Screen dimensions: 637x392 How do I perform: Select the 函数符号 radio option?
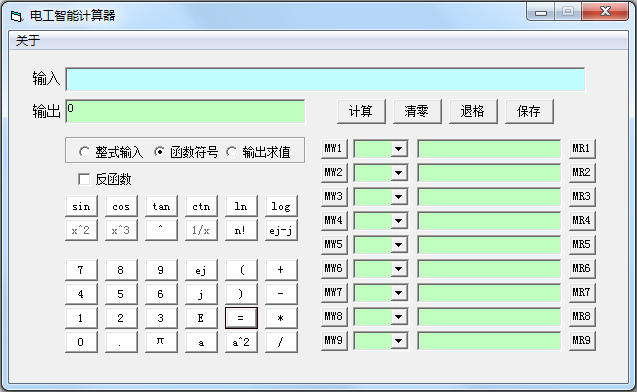click(186, 152)
